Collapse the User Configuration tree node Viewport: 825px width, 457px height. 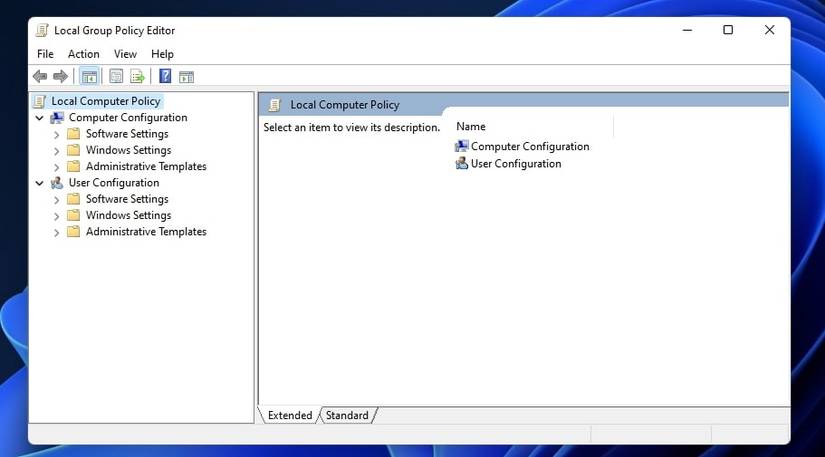(39, 183)
